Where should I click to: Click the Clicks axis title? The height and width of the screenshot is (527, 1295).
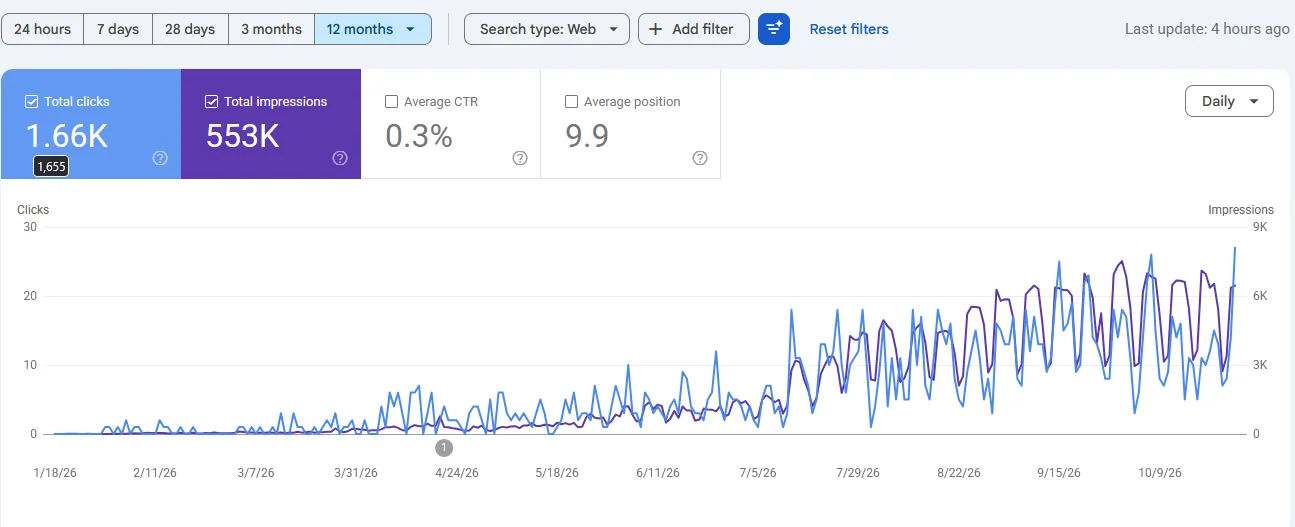pyautogui.click(x=33, y=210)
